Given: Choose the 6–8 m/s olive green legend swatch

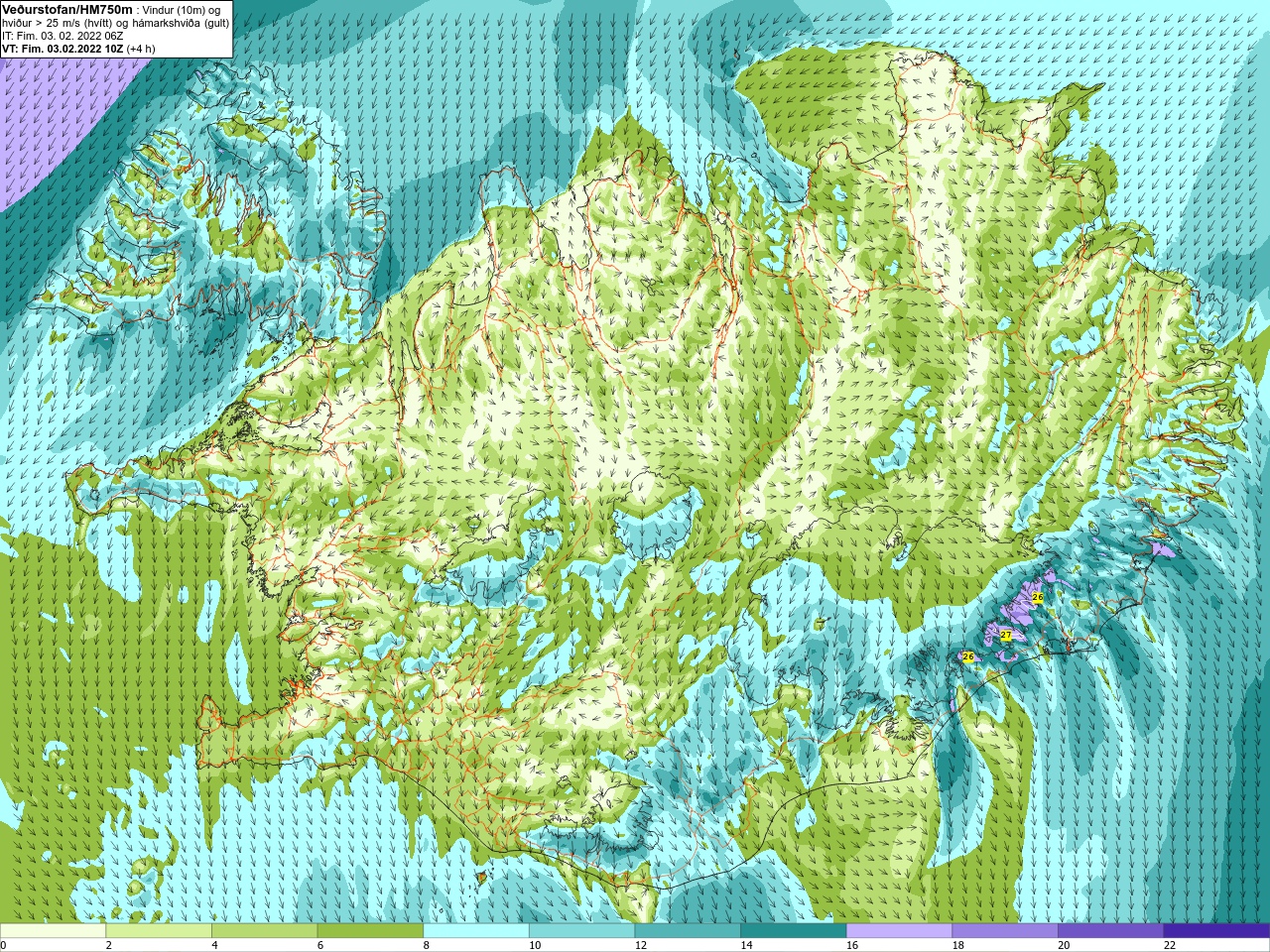Looking at the screenshot, I should 370,931.
